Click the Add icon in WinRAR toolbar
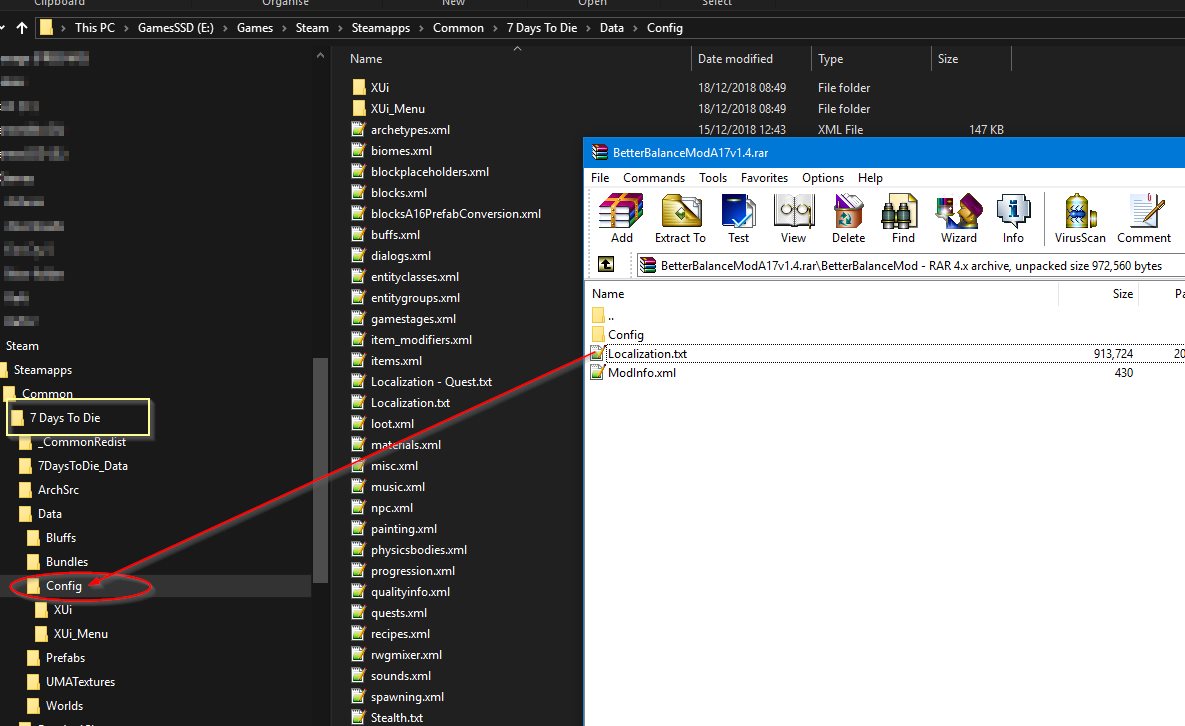Viewport: 1185px width, 726px height. pos(621,219)
